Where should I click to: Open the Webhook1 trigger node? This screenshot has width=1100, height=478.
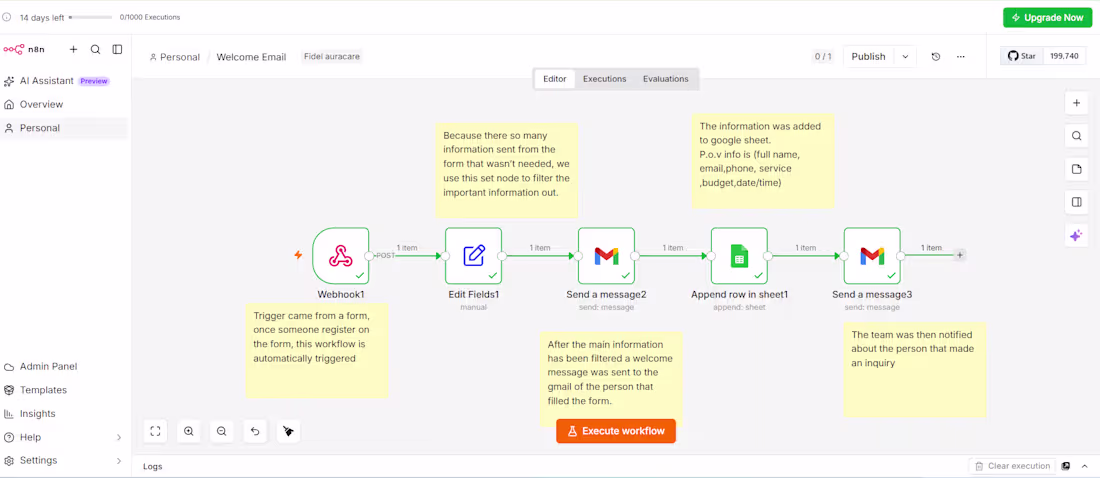pos(341,255)
